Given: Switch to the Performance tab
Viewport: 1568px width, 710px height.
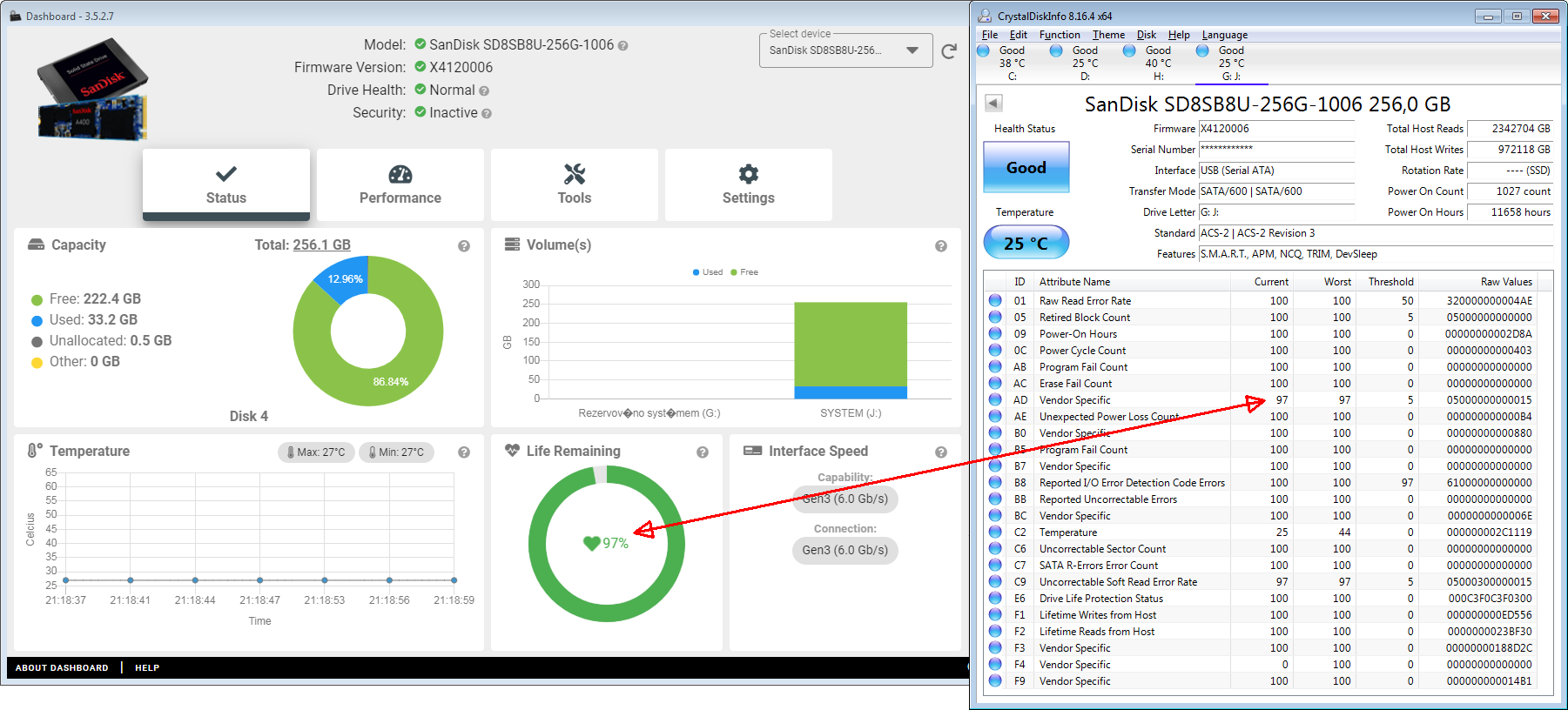Looking at the screenshot, I should tap(400, 184).
